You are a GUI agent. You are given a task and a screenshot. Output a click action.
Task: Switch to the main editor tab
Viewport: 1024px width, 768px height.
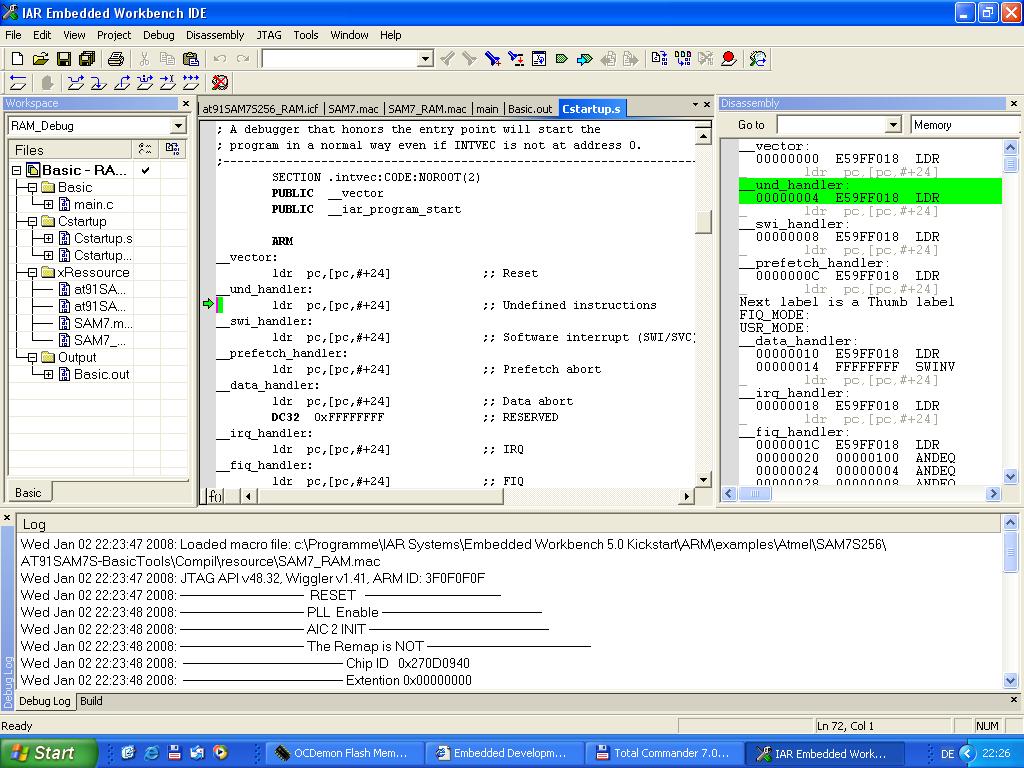pos(487,109)
